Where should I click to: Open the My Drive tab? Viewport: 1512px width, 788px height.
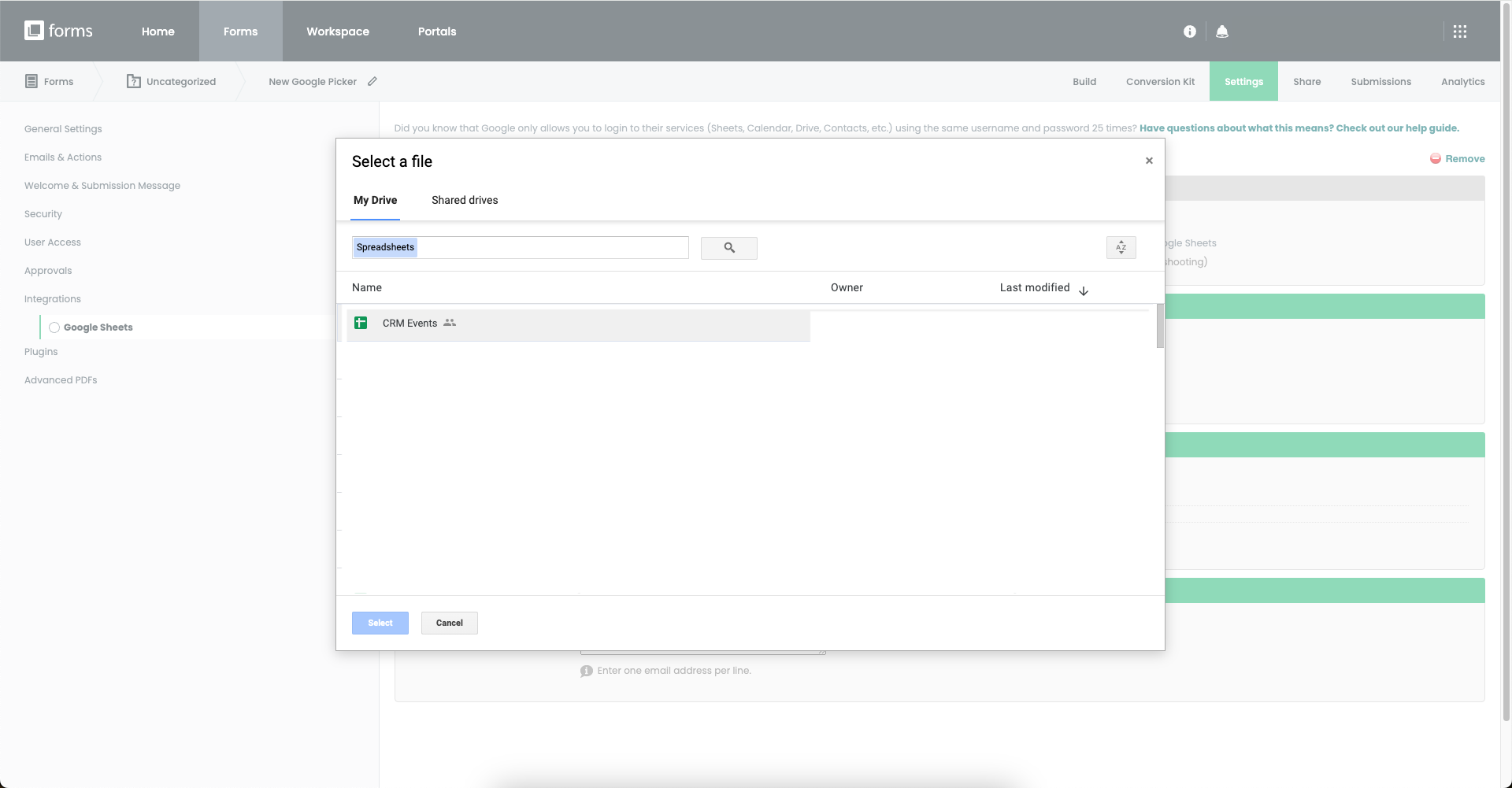point(375,200)
